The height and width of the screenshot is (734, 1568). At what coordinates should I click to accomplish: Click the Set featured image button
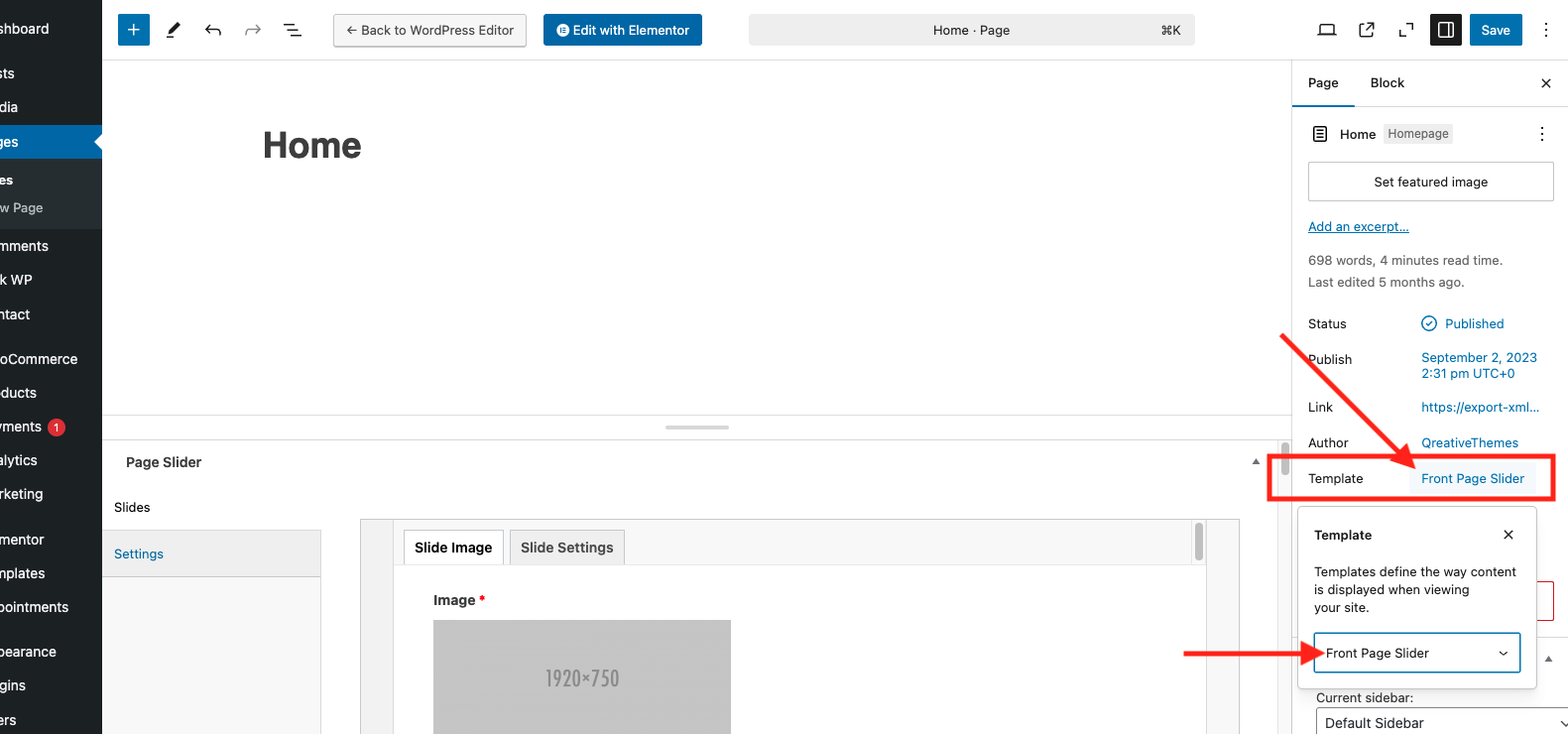[x=1430, y=183]
